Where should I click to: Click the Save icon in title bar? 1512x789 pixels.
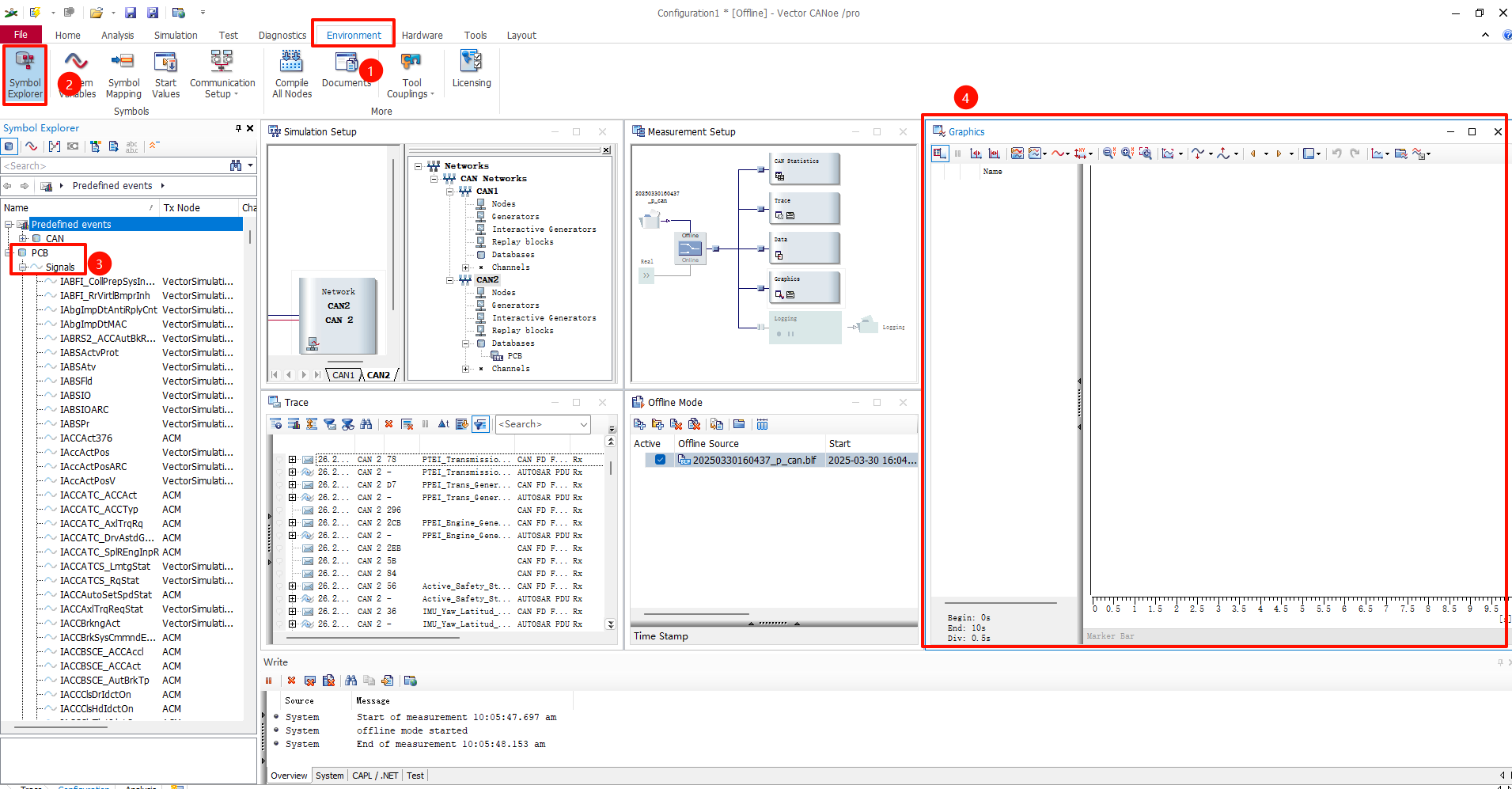[131, 13]
